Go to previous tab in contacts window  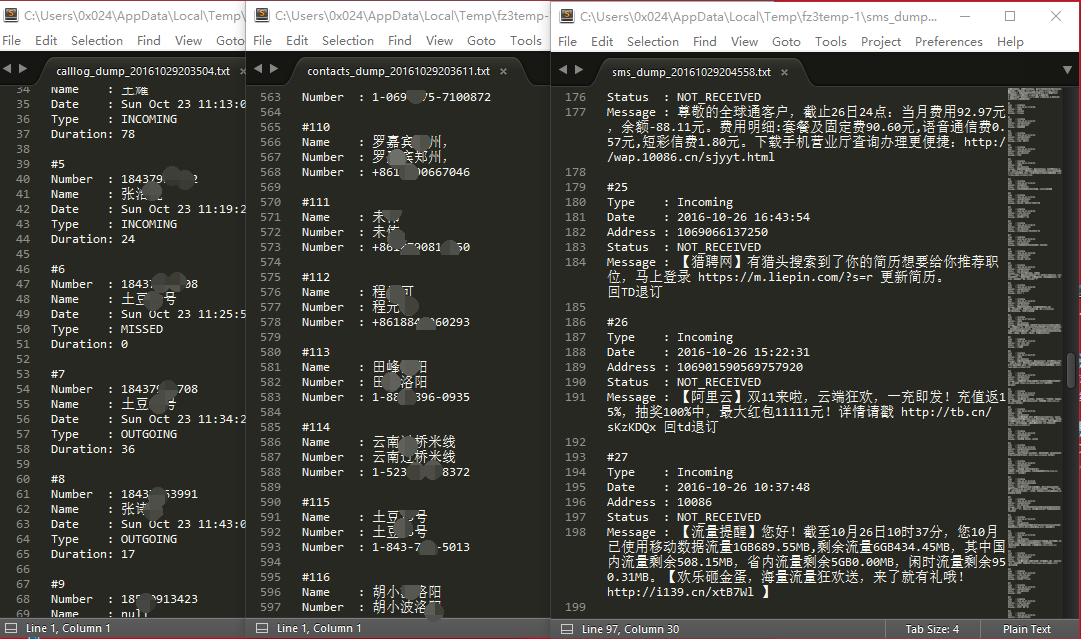[258, 69]
